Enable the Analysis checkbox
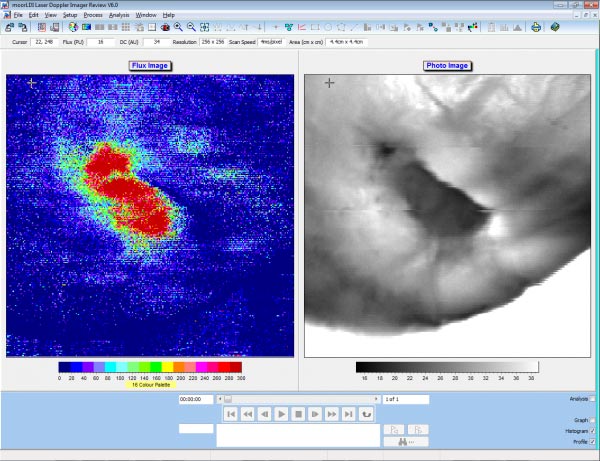Viewport: 600px width, 461px height. pos(592,398)
